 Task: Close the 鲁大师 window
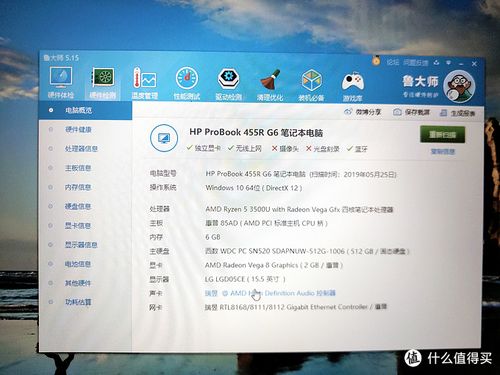tap(474, 63)
